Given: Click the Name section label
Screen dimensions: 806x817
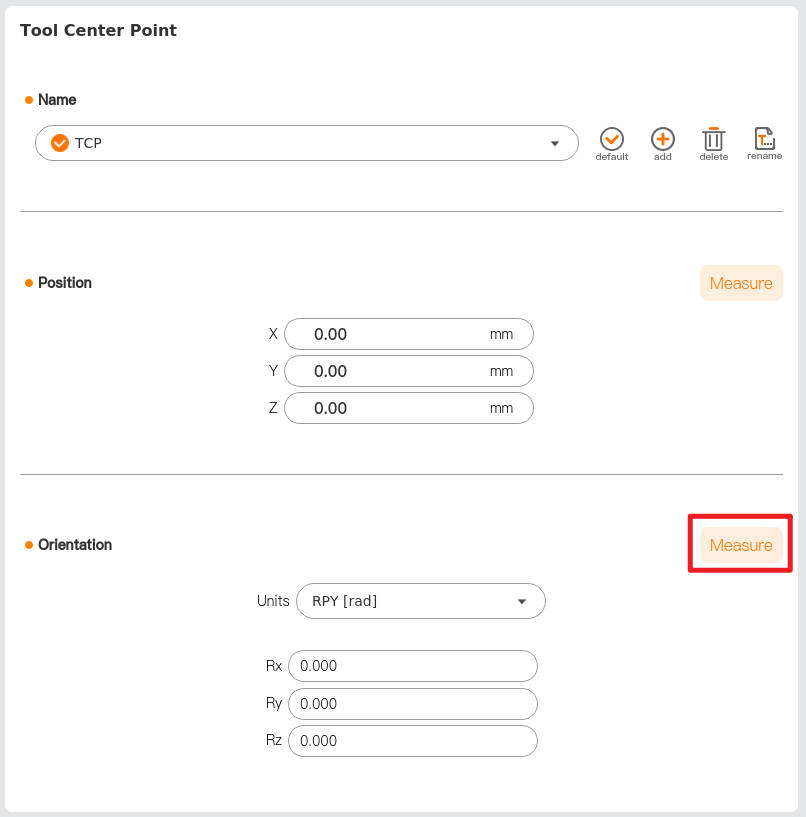Looking at the screenshot, I should click(x=57, y=100).
